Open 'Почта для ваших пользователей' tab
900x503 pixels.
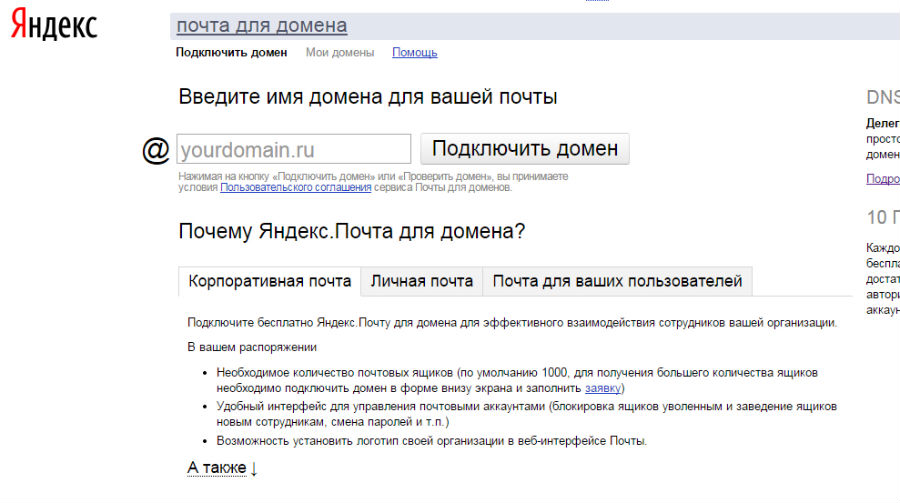618,281
